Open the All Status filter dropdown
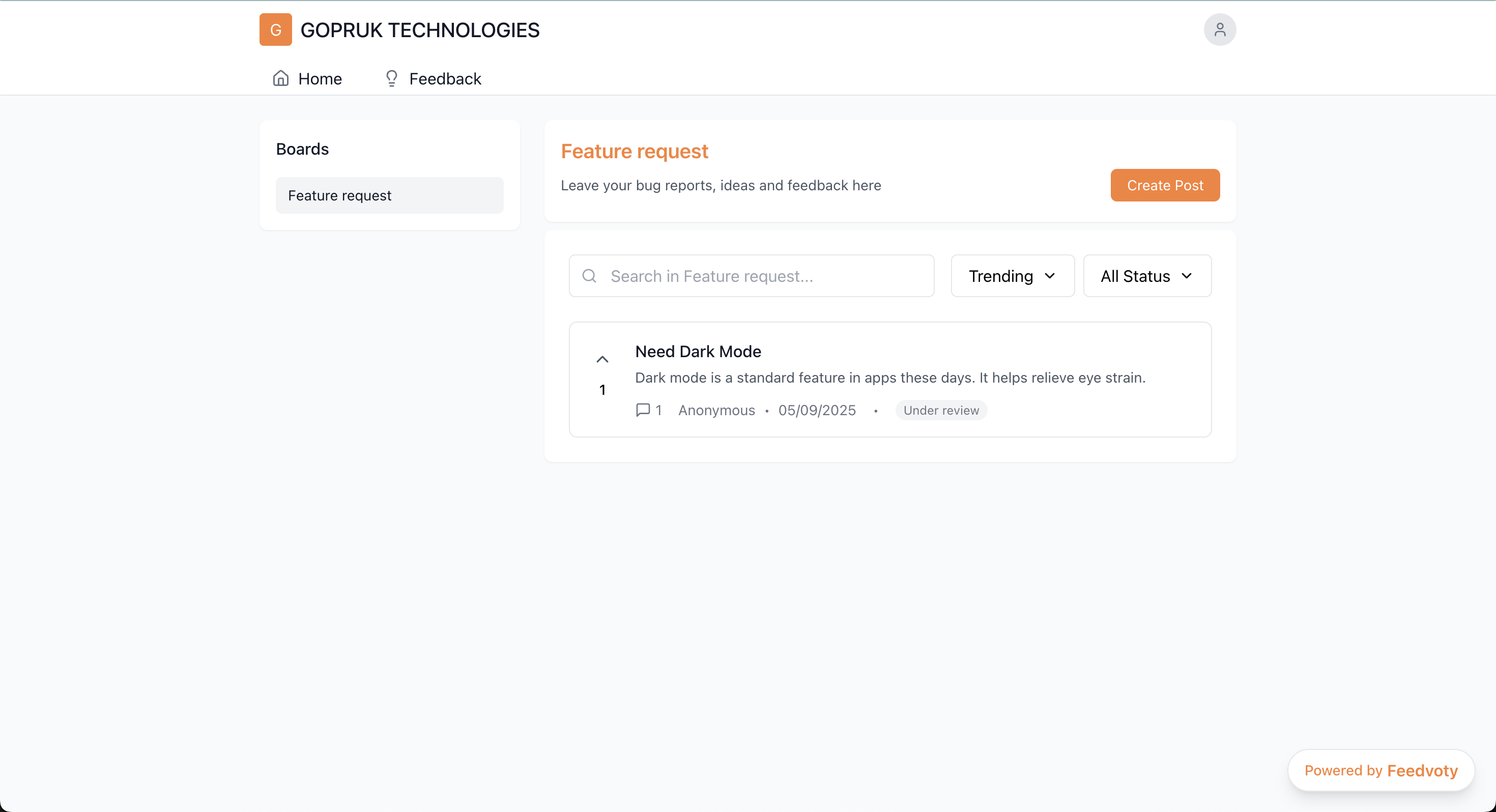The image size is (1496, 812). [1146, 276]
